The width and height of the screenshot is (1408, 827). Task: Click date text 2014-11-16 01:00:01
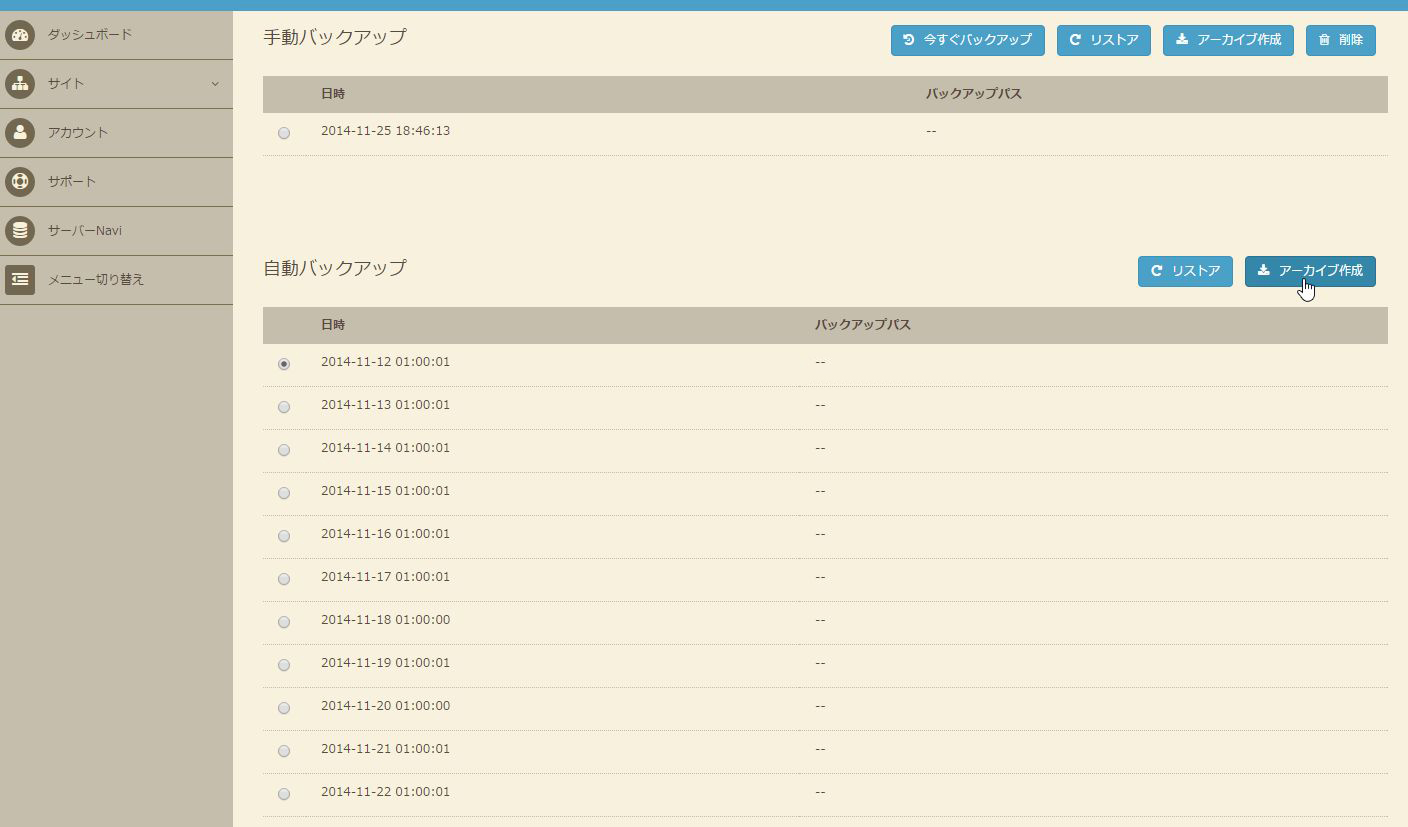pos(385,534)
